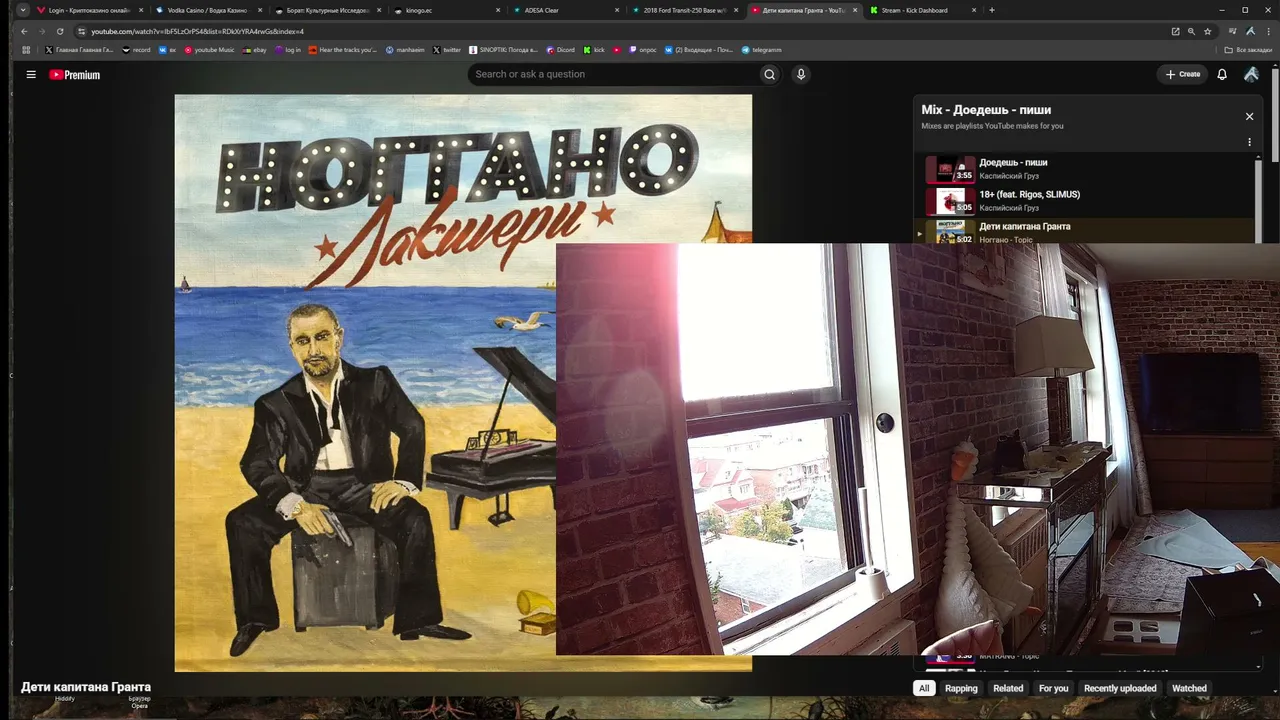1280x720 pixels.
Task: Play '18+ (feat. Rigos, SLIMUS)' thumbnail
Action: pos(950,201)
